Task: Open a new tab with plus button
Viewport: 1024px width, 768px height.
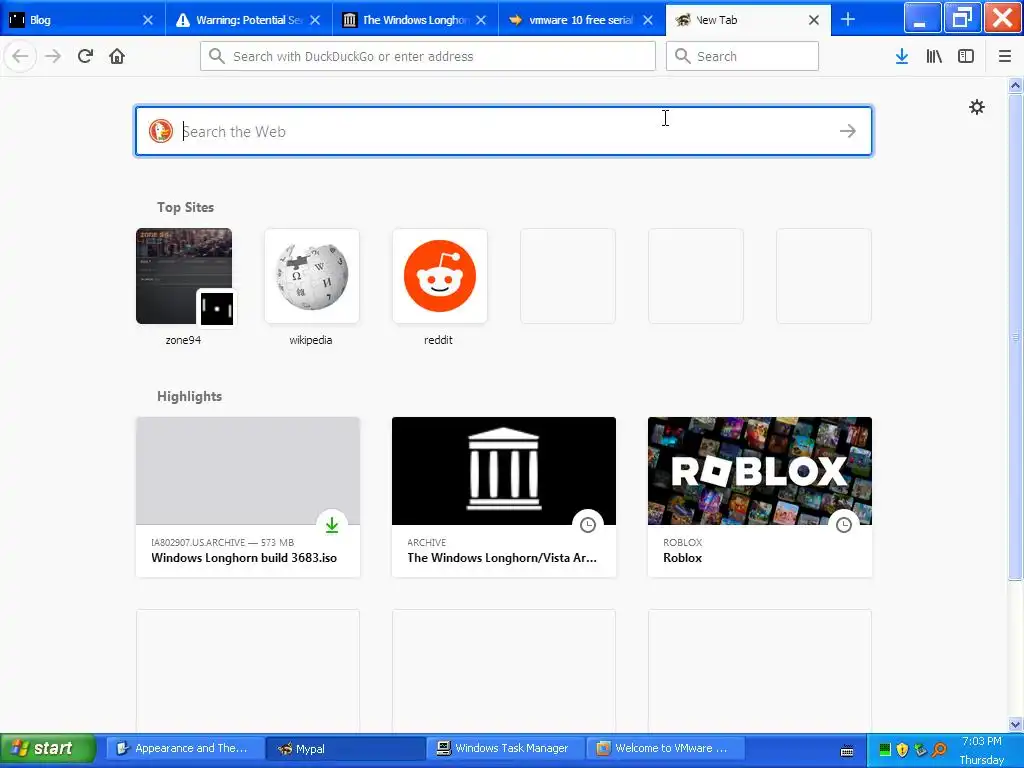Action: 848,20
